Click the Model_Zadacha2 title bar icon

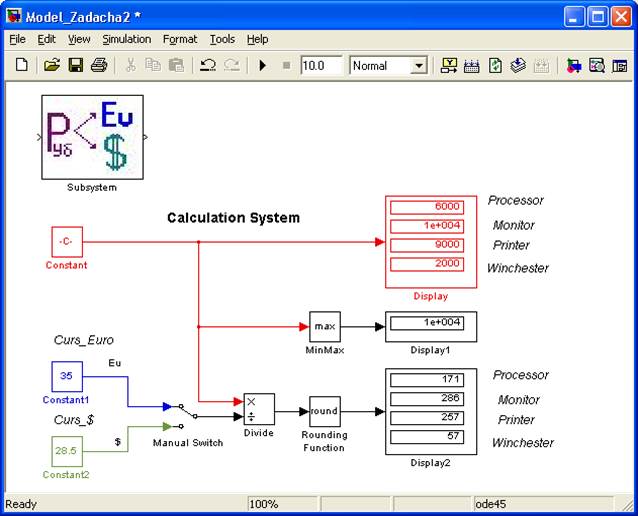14,16
